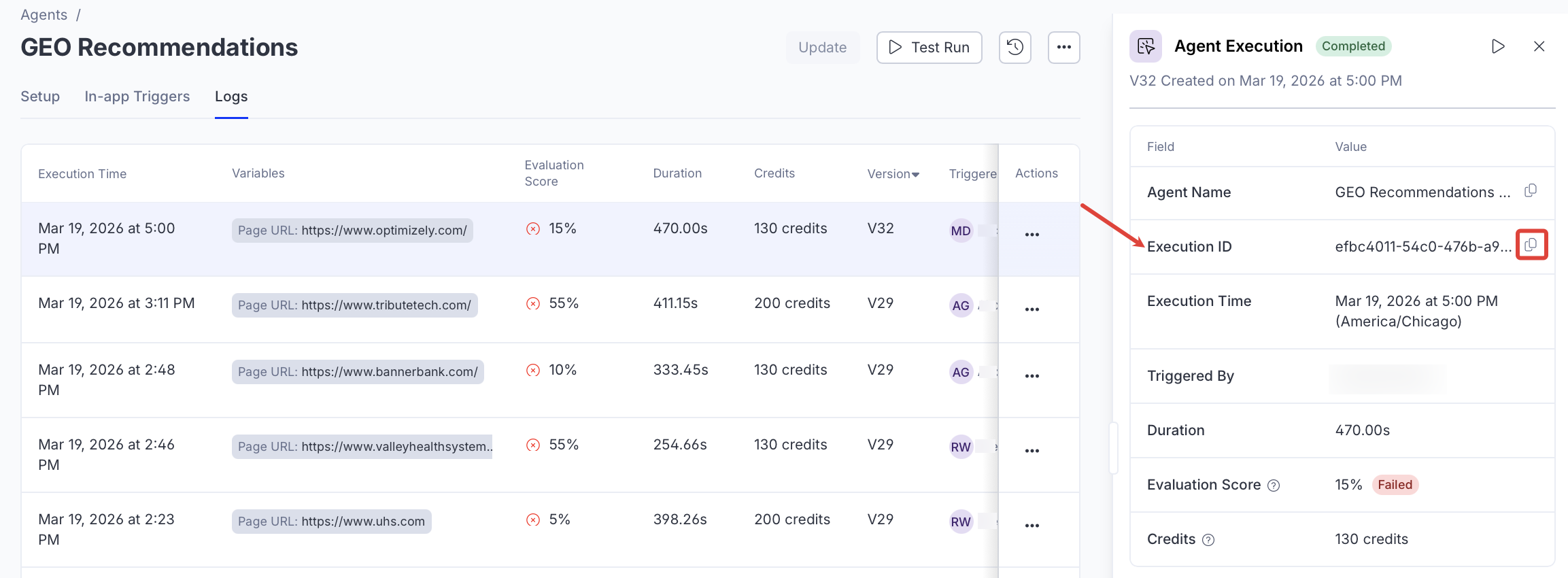1568x578 pixels.
Task: Open actions menu for optimizely.com row
Action: pyautogui.click(x=1032, y=235)
